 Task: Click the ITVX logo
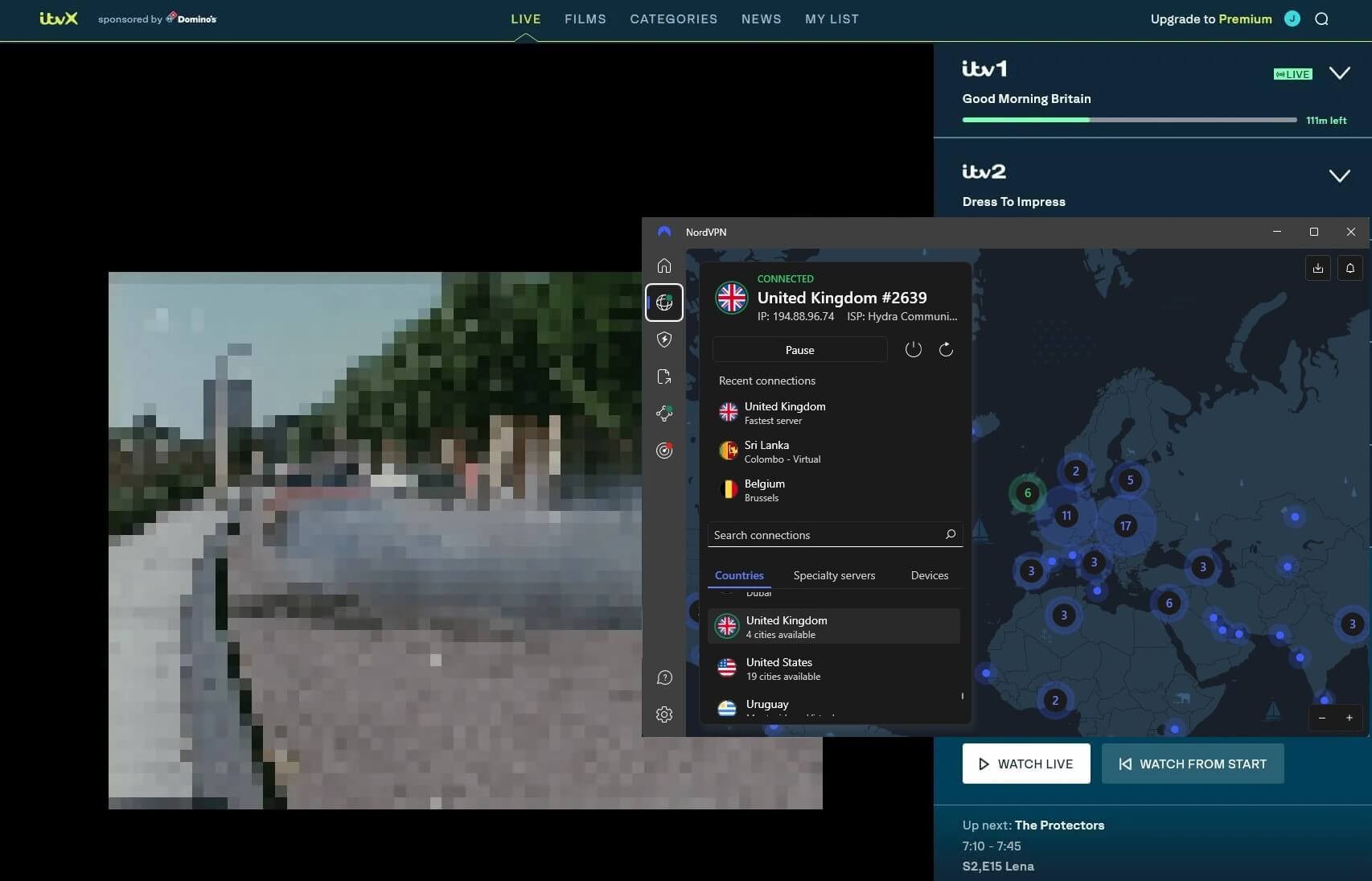pos(59,19)
